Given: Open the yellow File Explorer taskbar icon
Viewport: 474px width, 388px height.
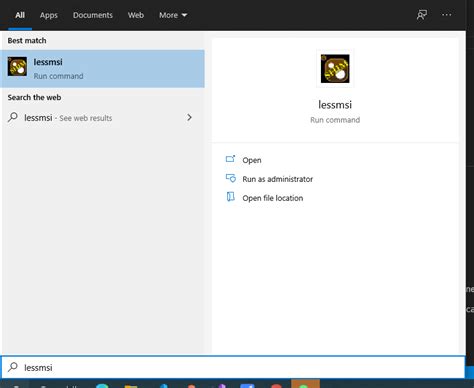Looking at the screenshot, I should (x=131, y=386).
